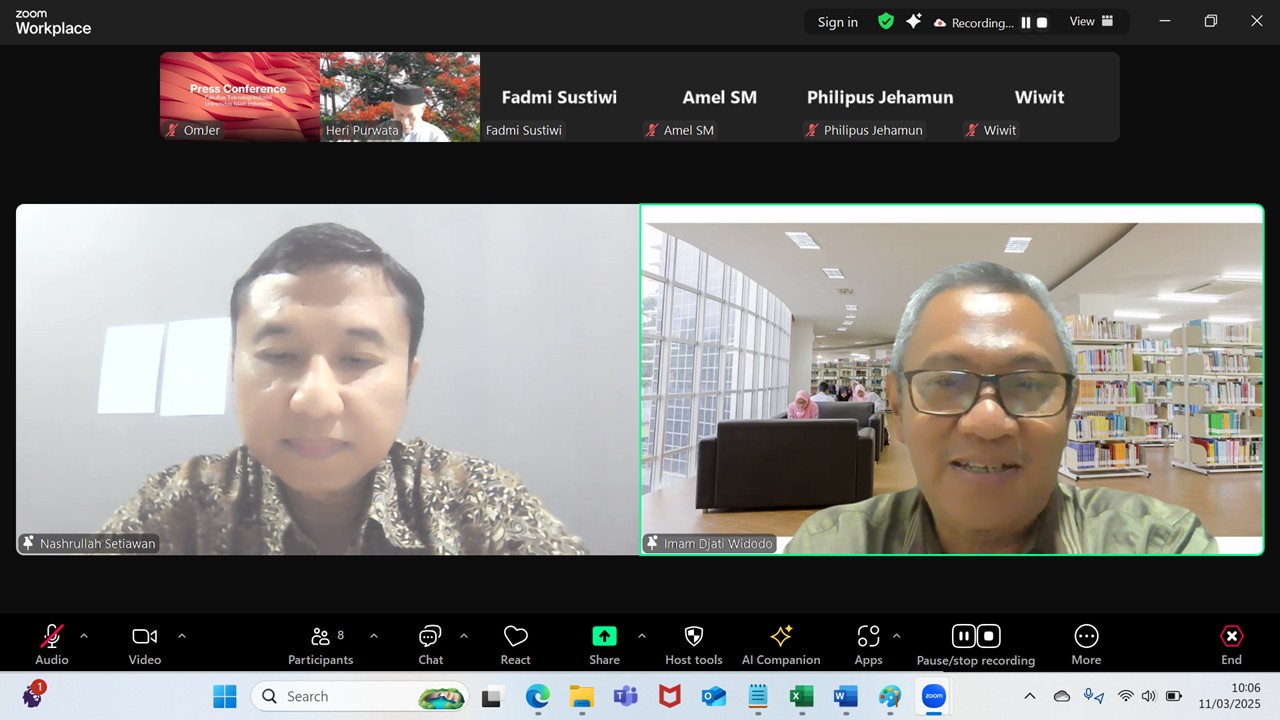Open AI Companion sparkle icon in top bar
Screen dimensions: 1280x720
tap(913, 21)
